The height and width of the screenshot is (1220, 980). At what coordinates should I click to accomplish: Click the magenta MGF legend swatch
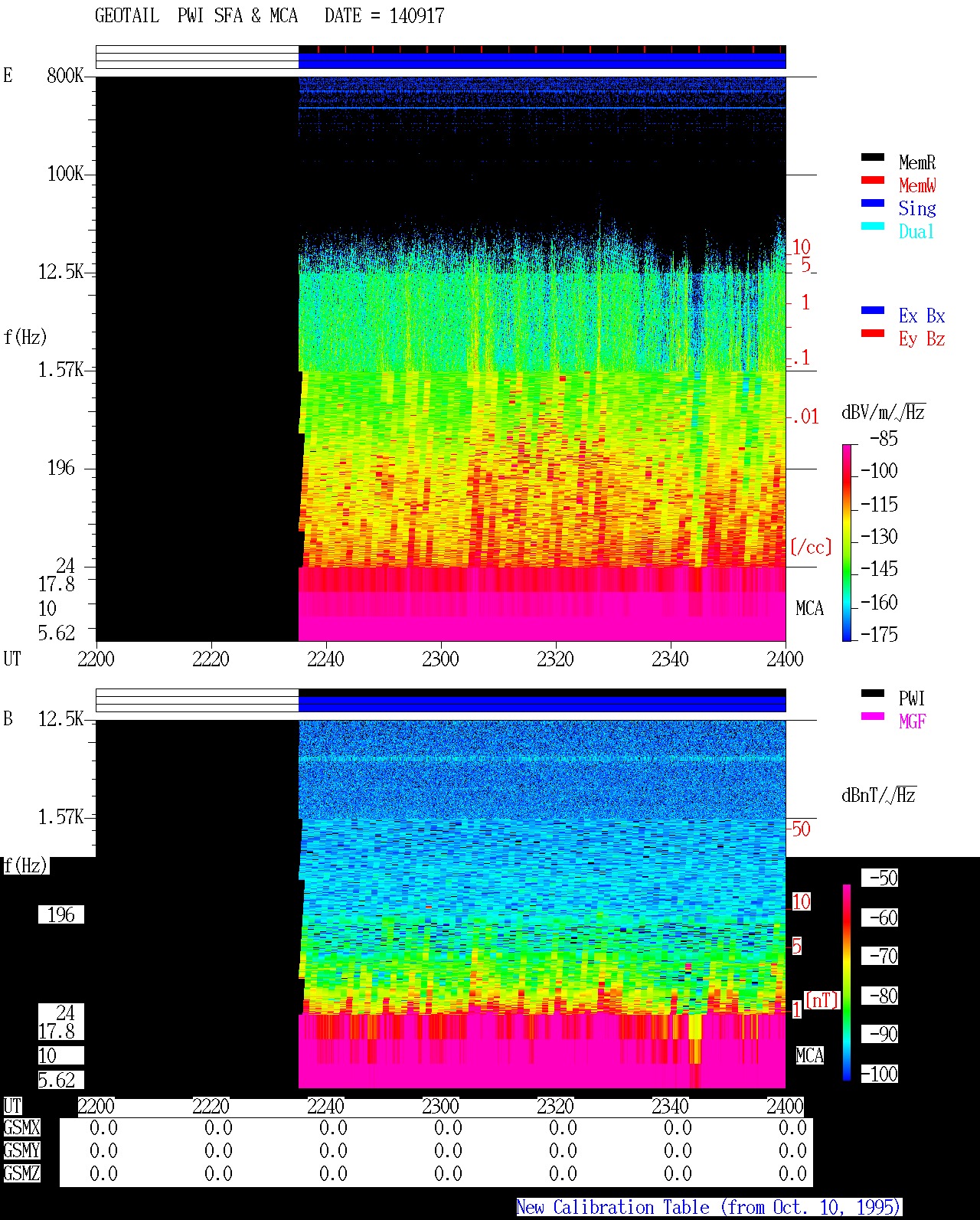(873, 716)
